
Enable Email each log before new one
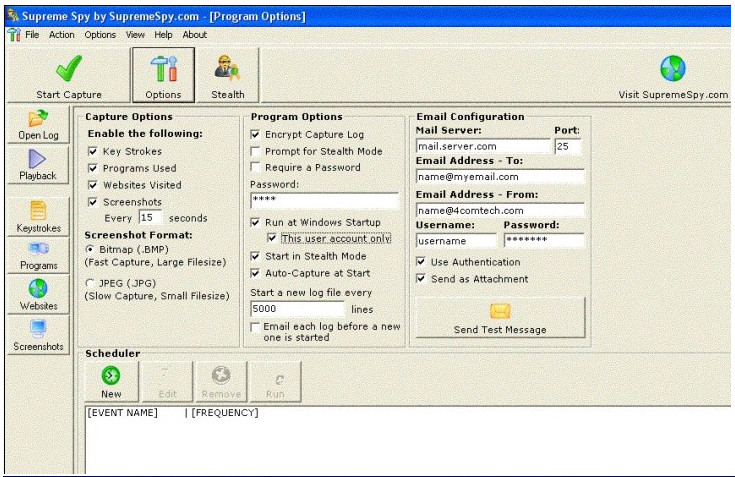(x=255, y=327)
